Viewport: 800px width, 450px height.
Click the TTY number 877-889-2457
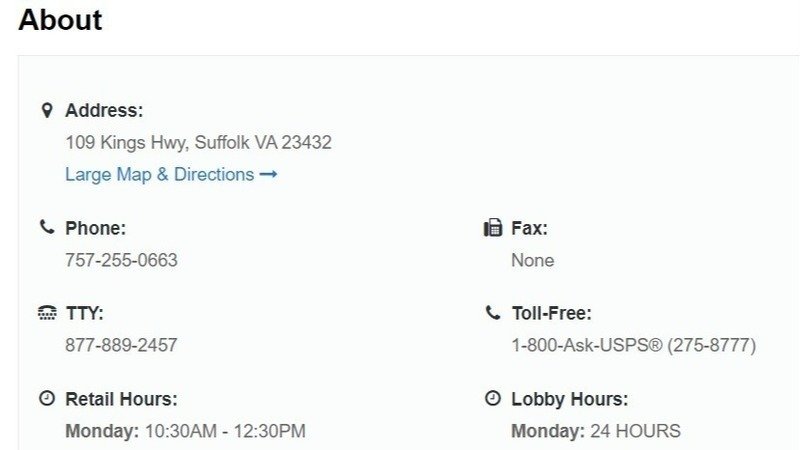(x=121, y=346)
